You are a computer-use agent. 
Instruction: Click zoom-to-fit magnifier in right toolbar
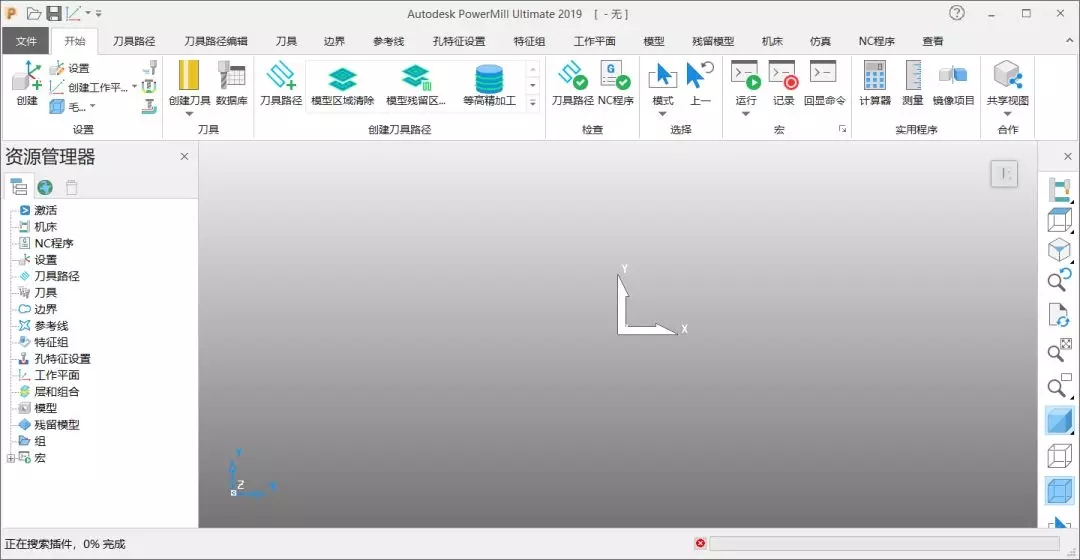(x=1059, y=349)
